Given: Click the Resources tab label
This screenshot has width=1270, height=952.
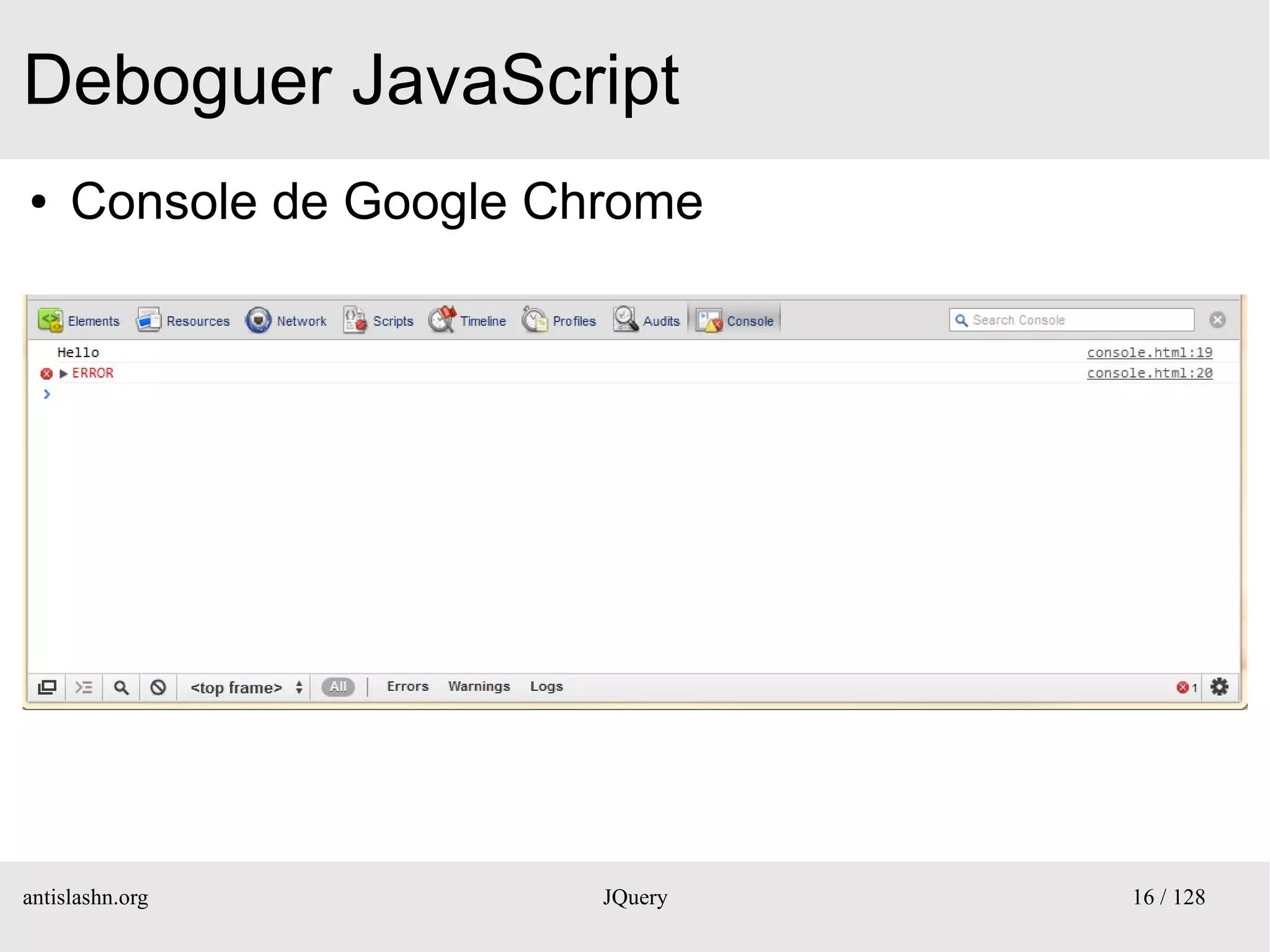Looking at the screenshot, I should pyautogui.click(x=198, y=321).
